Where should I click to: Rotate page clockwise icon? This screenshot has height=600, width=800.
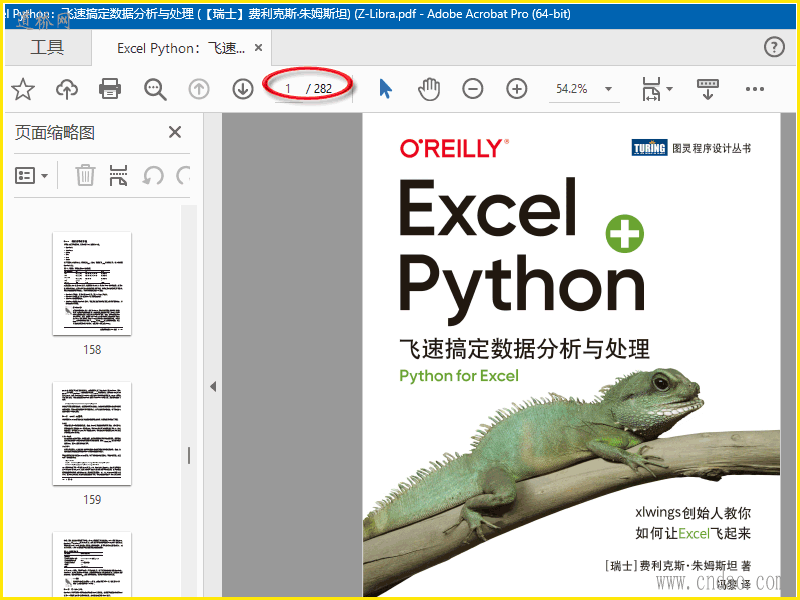point(183,176)
